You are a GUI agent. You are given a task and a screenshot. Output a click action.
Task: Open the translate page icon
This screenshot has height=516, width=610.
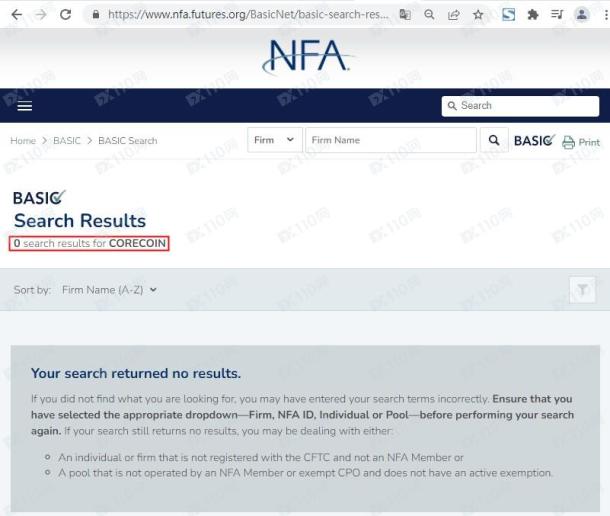click(x=405, y=15)
